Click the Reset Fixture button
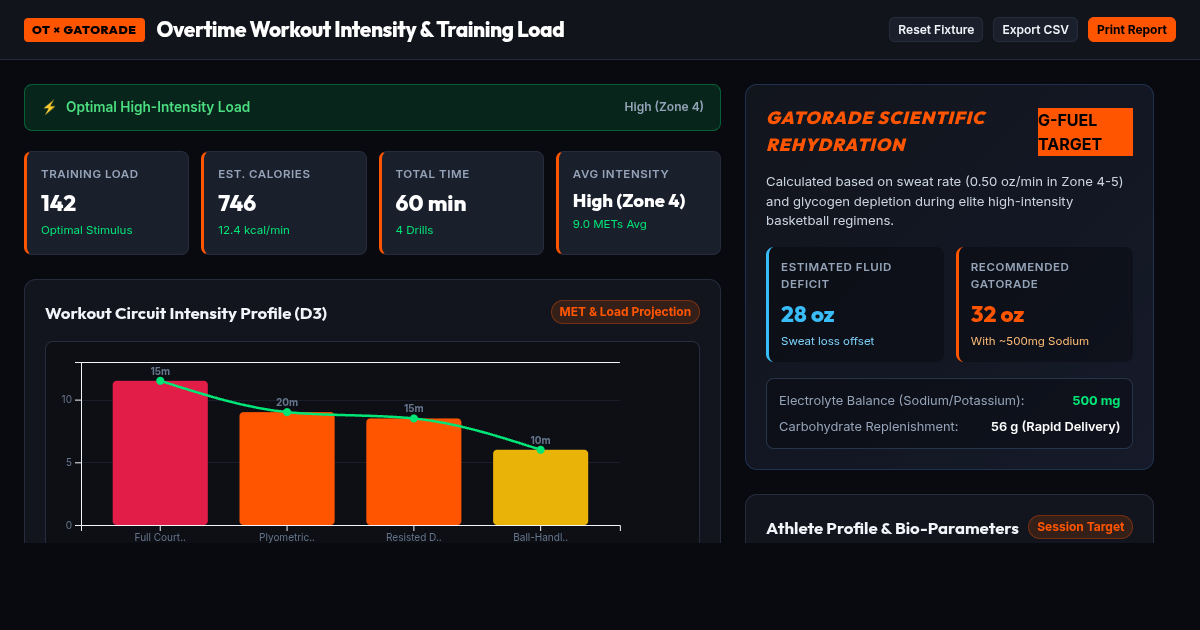This screenshot has height=630, width=1200. [x=936, y=30]
